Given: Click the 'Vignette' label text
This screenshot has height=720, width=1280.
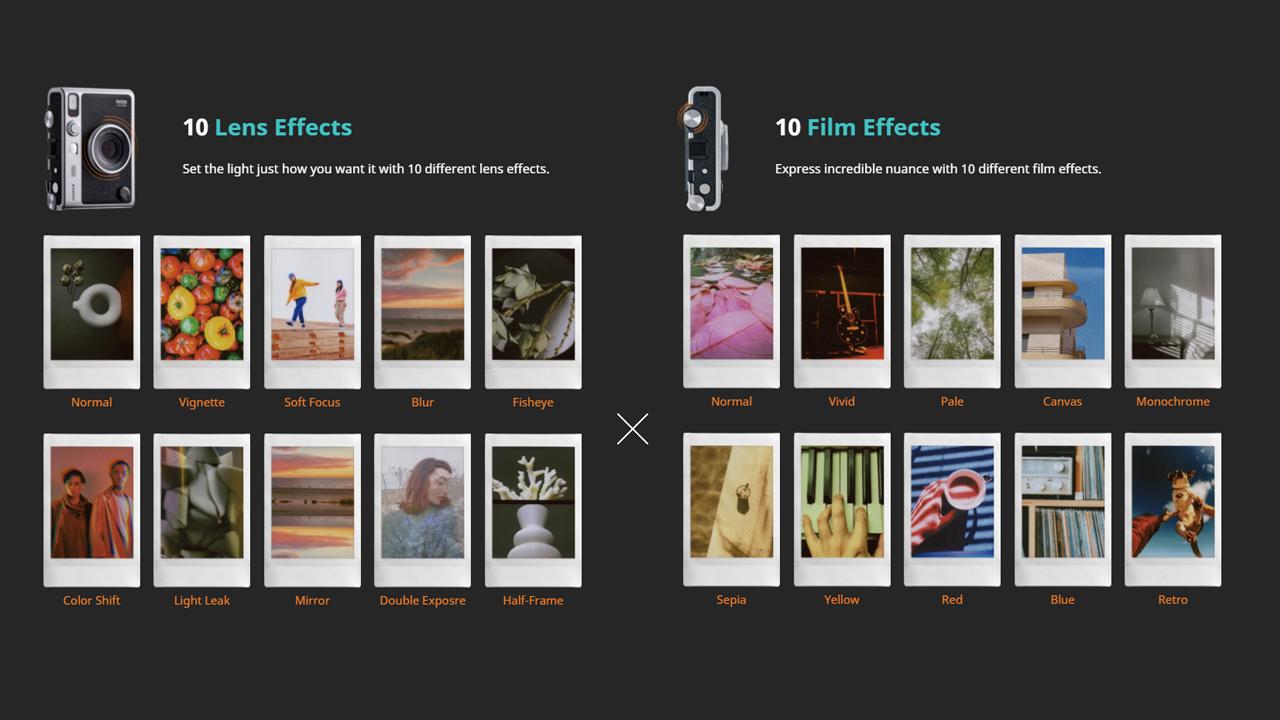Looking at the screenshot, I should click(x=202, y=402).
